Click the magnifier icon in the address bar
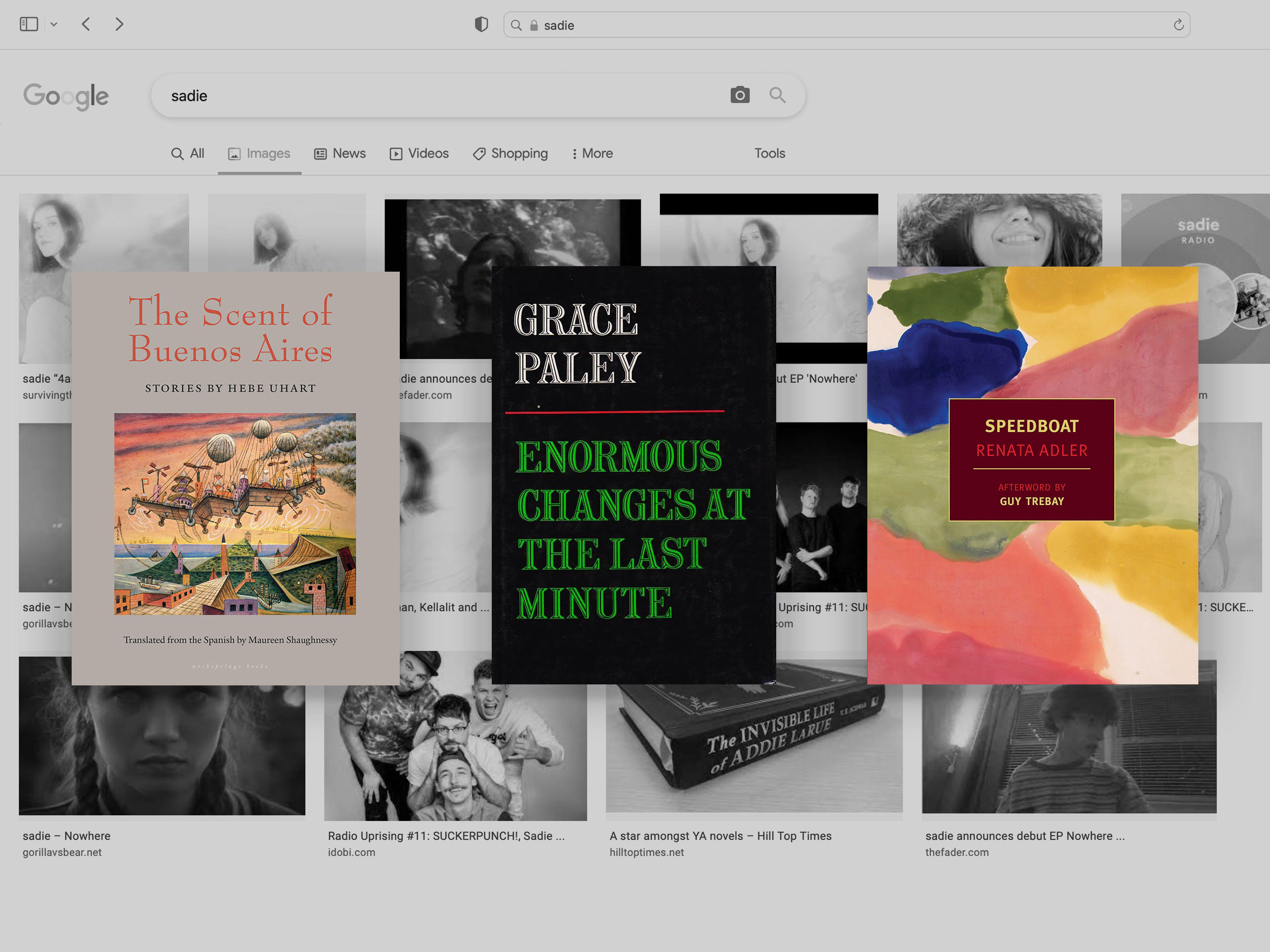The image size is (1270, 952). (516, 25)
